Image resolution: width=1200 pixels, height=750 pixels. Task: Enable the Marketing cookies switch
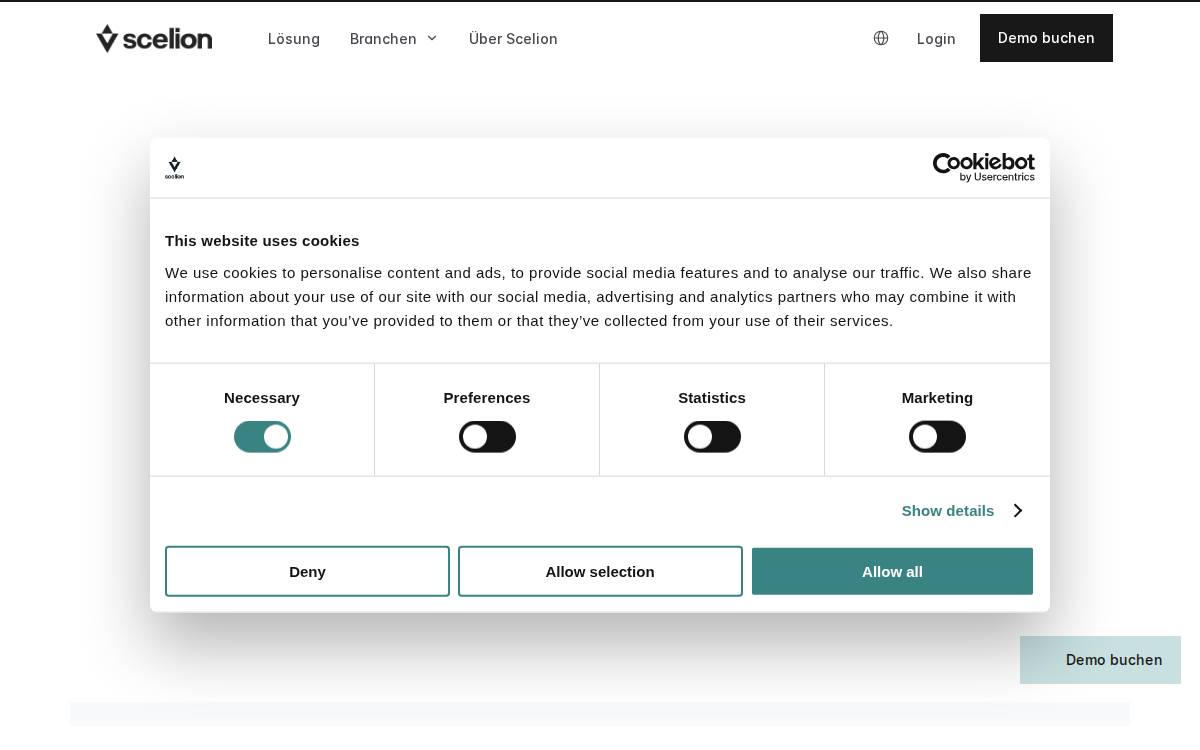(x=937, y=437)
